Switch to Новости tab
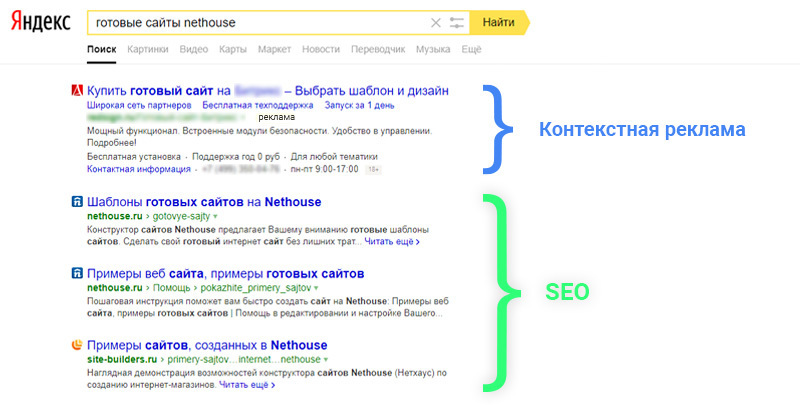Image resolution: width=800 pixels, height=408 pixels. tap(321, 49)
